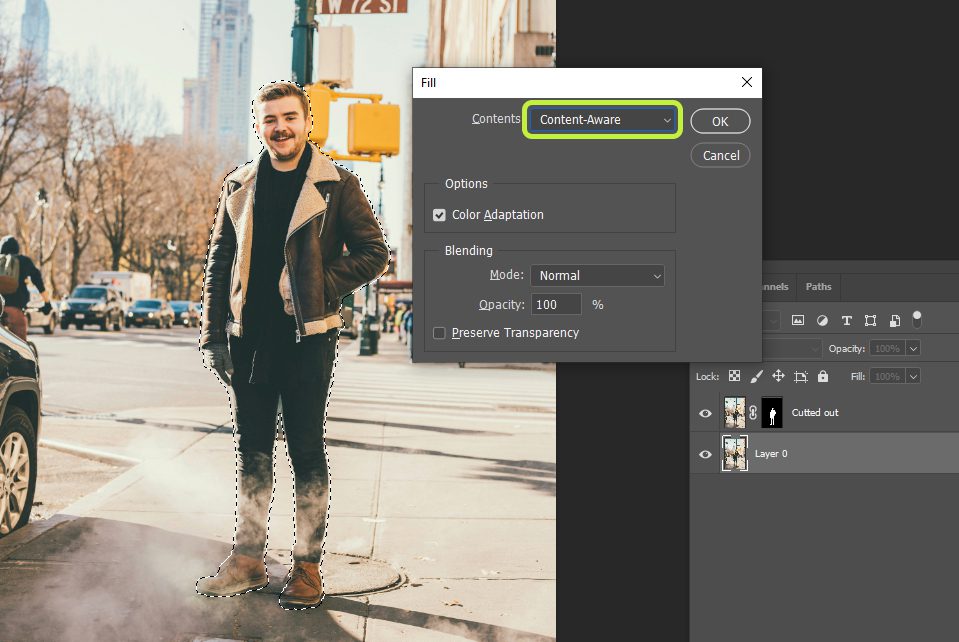Open the layer Opacity dropdown arrow
959x642 pixels.
pyautogui.click(x=913, y=349)
